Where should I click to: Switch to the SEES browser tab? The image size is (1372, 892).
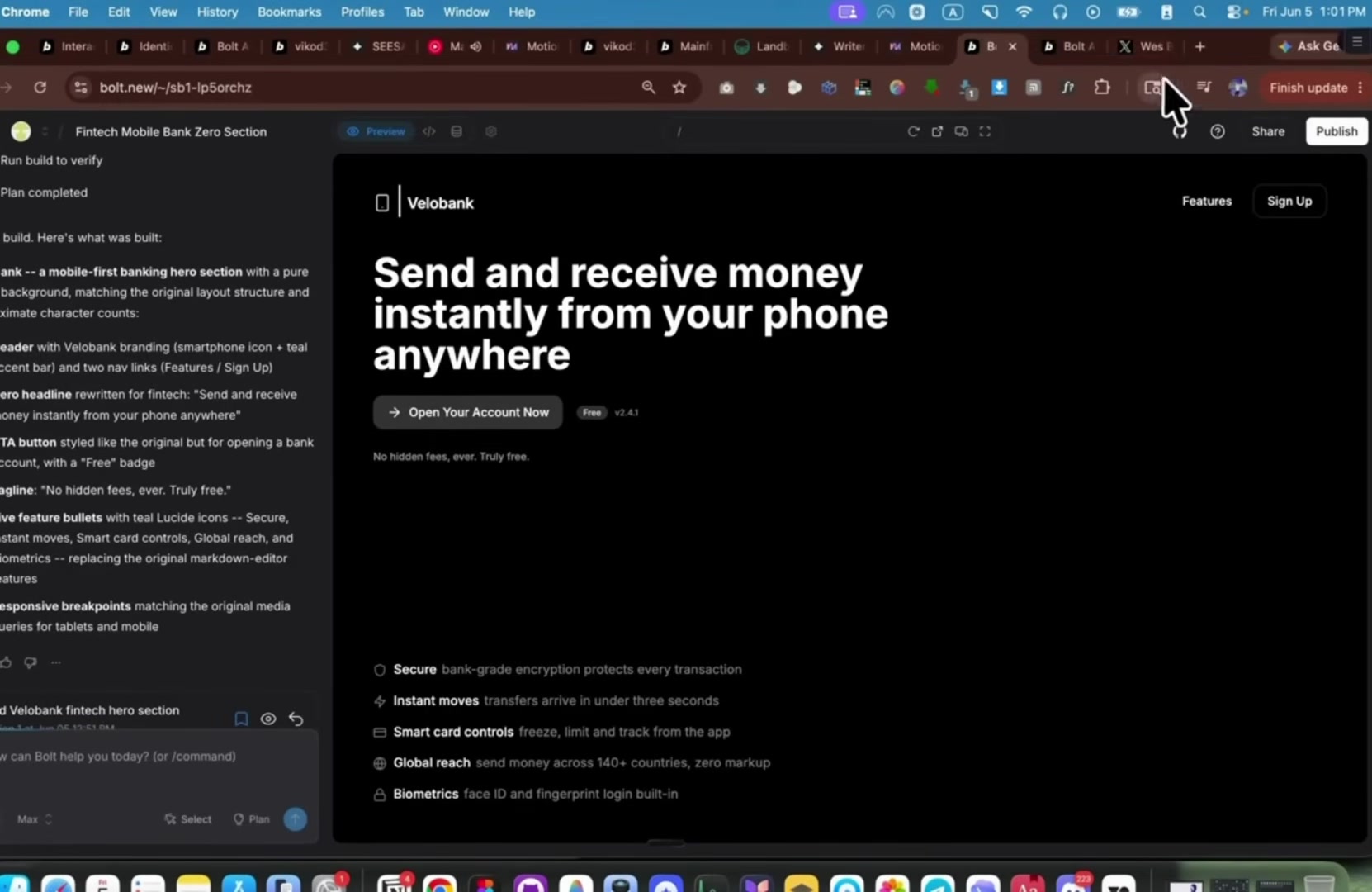pyautogui.click(x=379, y=46)
